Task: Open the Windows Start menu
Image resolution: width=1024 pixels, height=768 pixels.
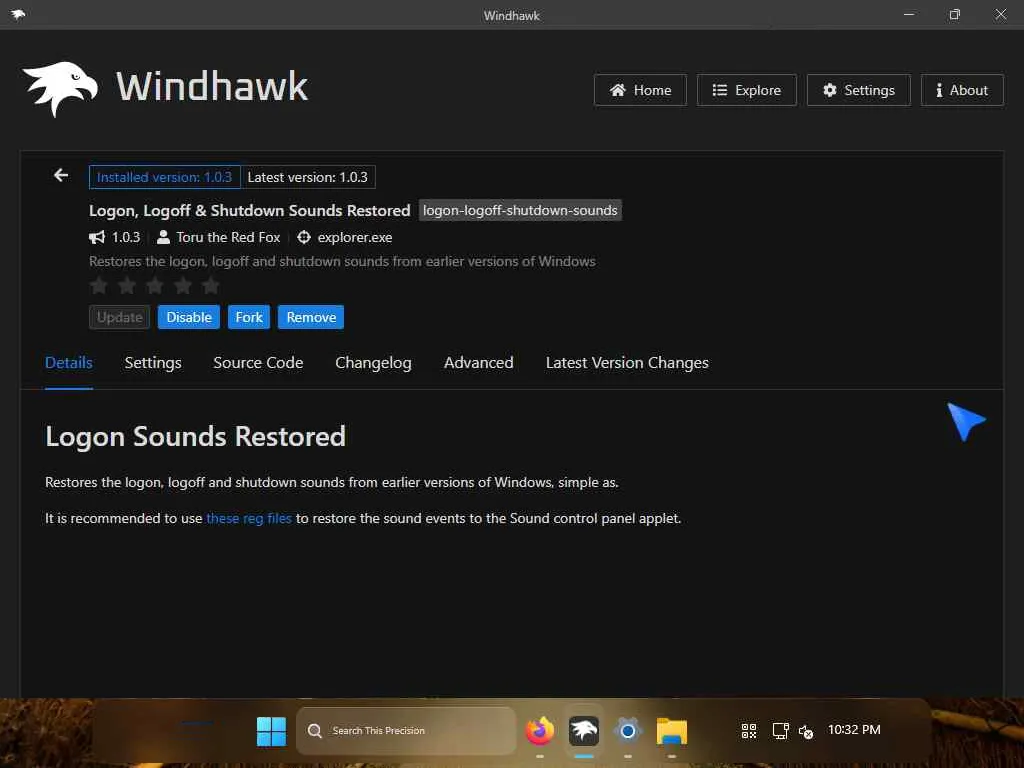Action: click(271, 731)
